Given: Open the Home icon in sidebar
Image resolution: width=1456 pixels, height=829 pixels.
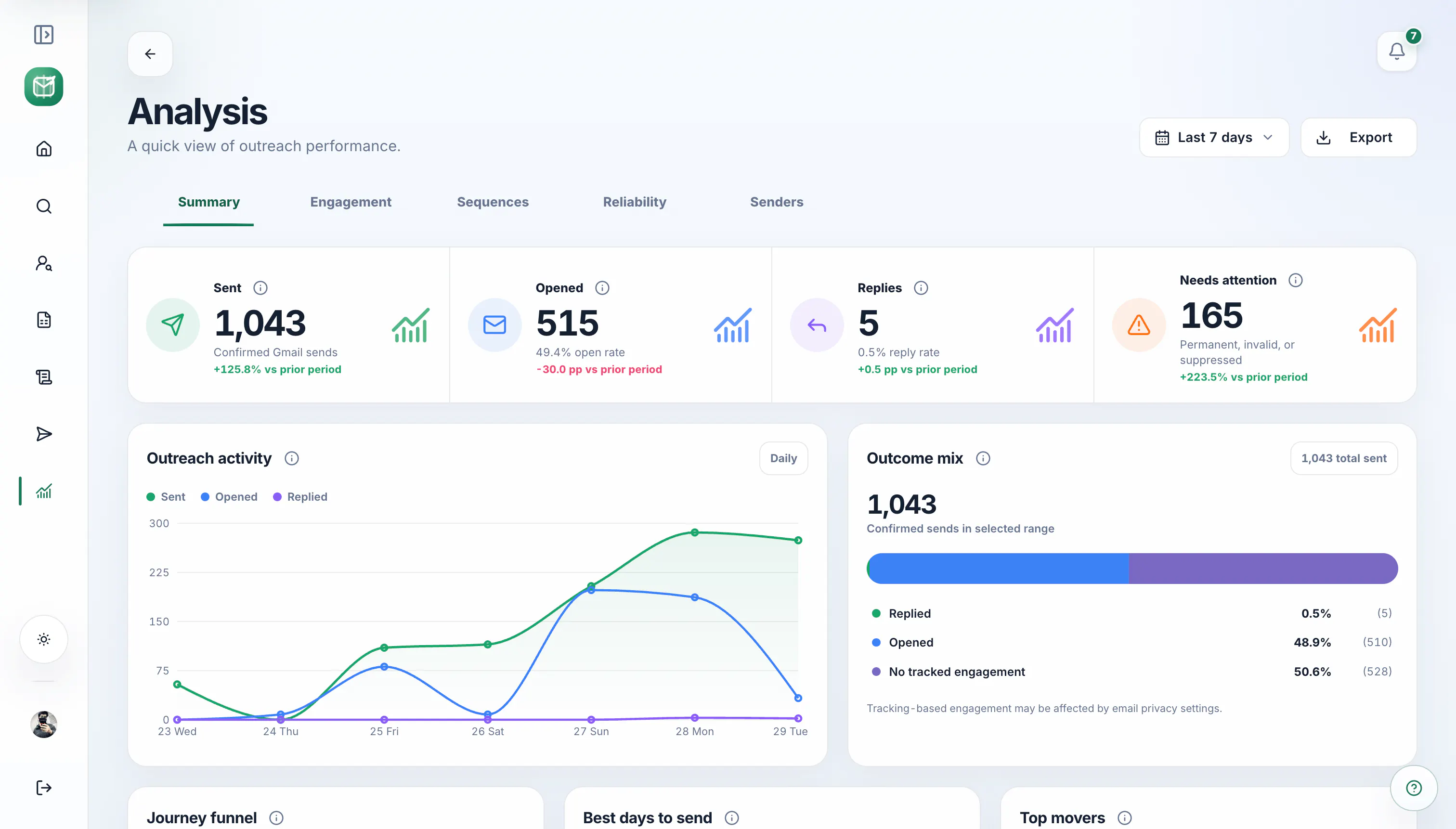Looking at the screenshot, I should click(x=44, y=149).
